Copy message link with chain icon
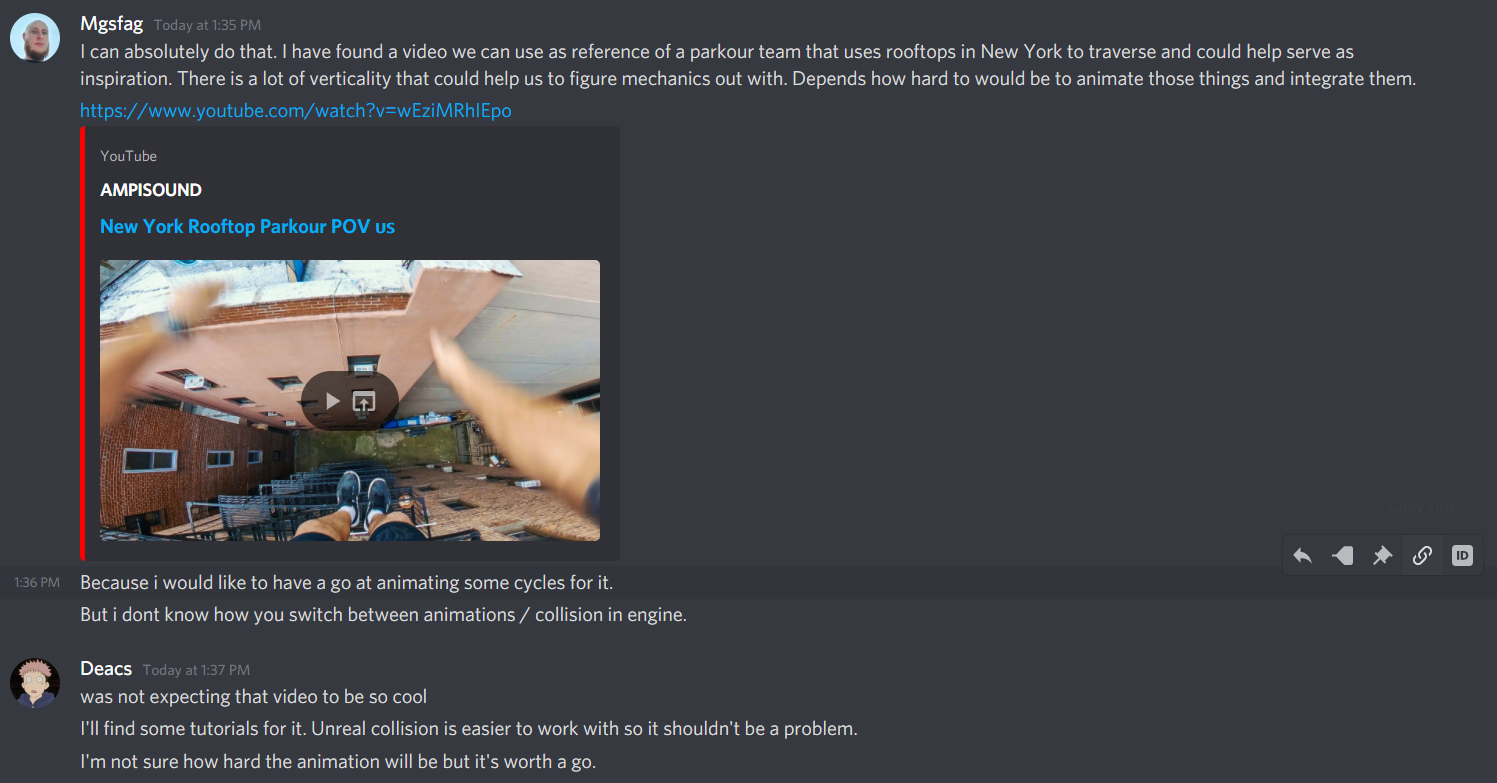The height and width of the screenshot is (783, 1497). click(1422, 556)
